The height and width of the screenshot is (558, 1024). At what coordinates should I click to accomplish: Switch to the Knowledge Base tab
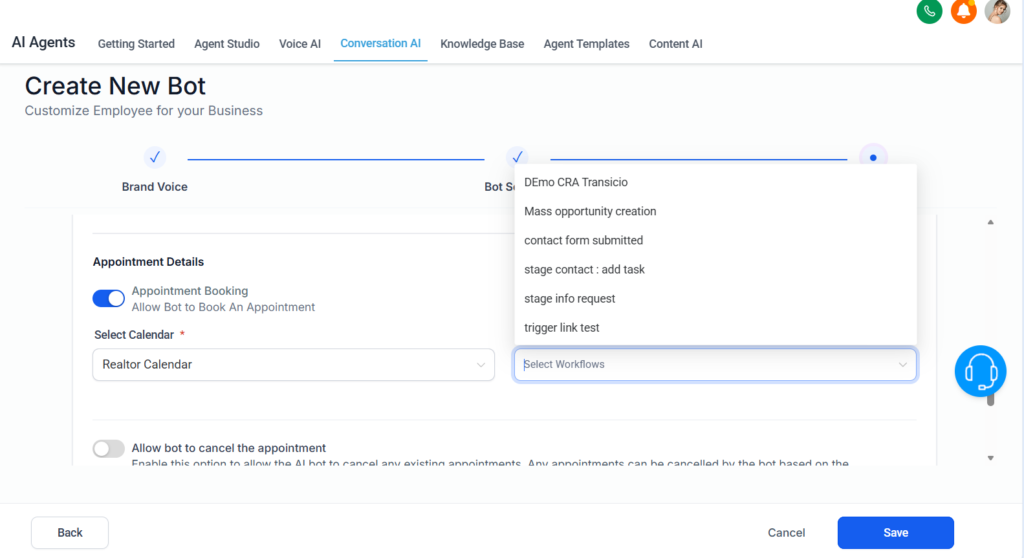tap(482, 44)
